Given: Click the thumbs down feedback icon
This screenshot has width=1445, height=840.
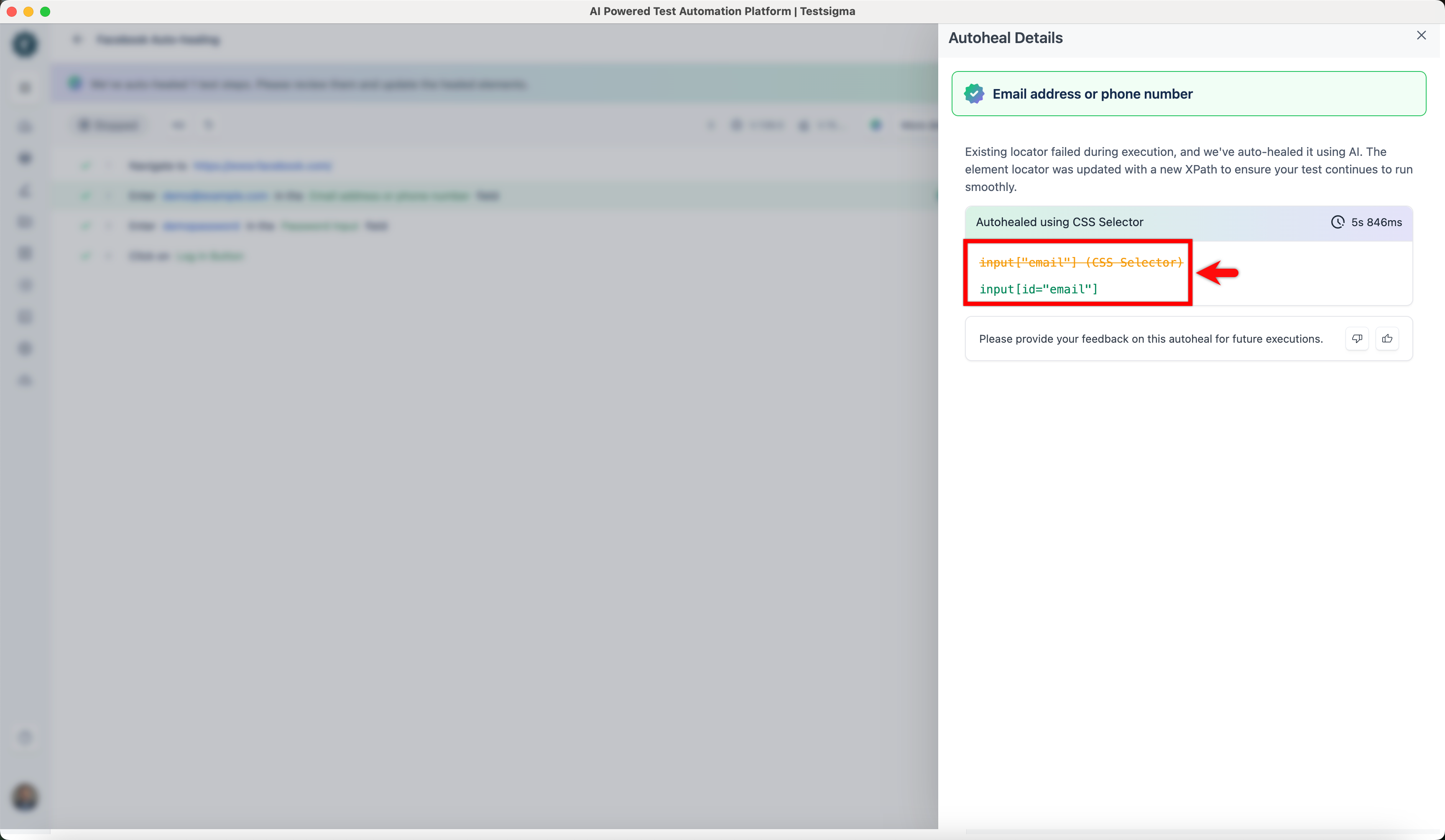Looking at the screenshot, I should (x=1357, y=339).
